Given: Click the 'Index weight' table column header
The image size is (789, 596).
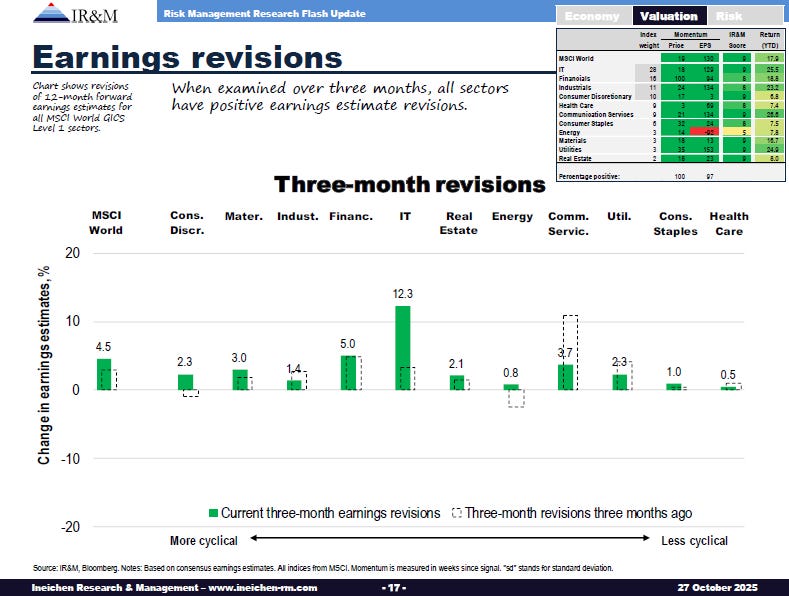Looking at the screenshot, I should pos(649,40).
